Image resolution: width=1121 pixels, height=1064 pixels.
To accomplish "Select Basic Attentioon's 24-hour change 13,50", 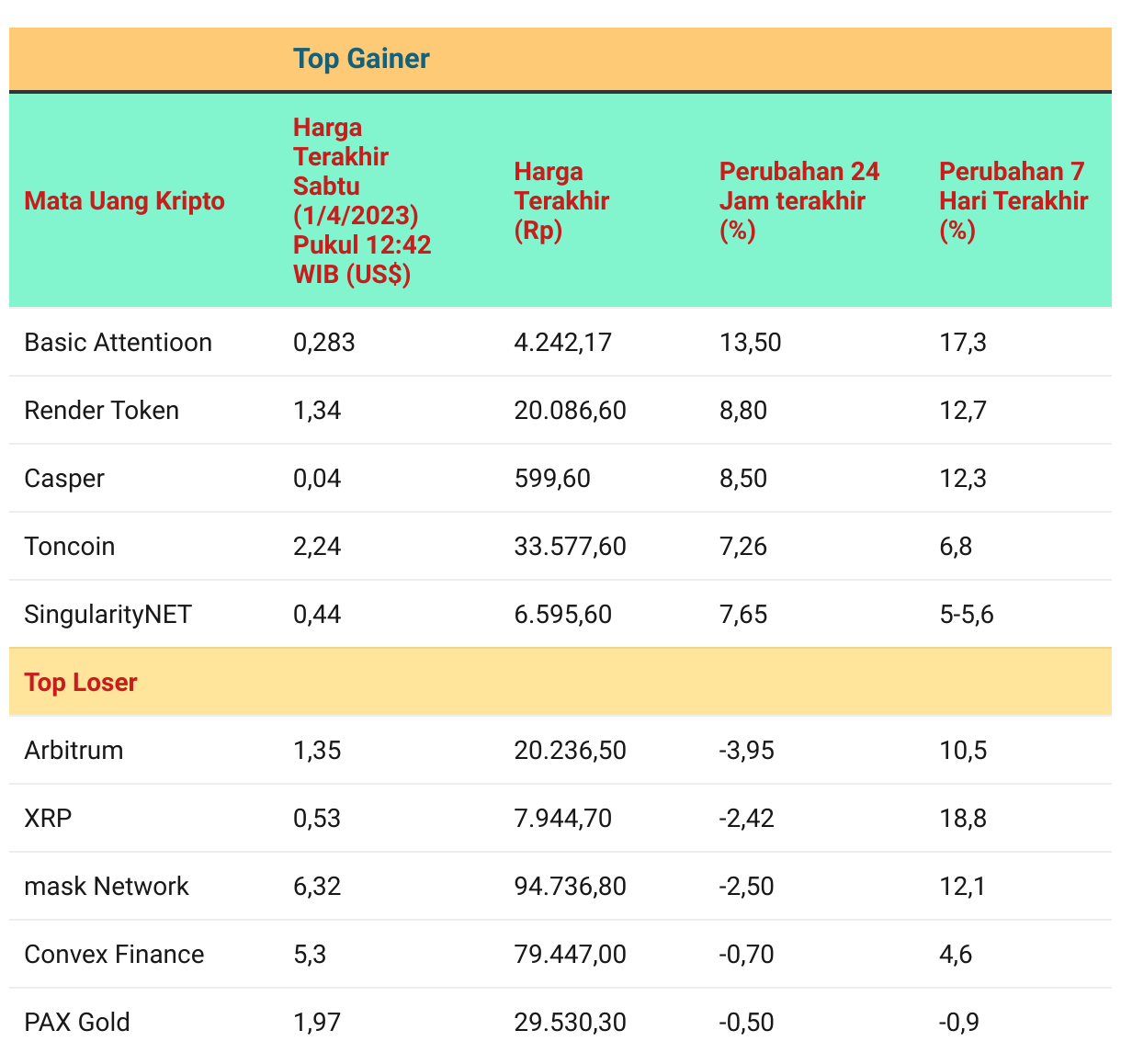I will point(750,343).
